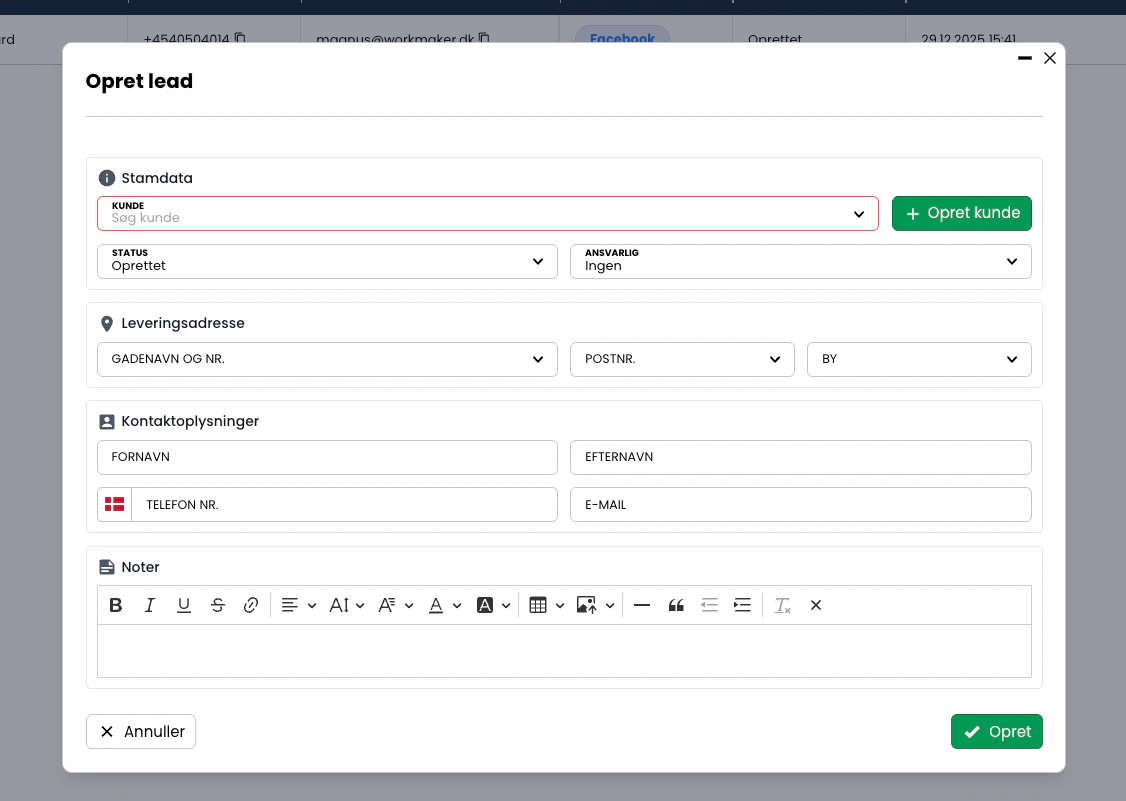1126x801 pixels.
Task: Open the Gadenavn og nr. dropdown
Action: pyautogui.click(x=327, y=359)
